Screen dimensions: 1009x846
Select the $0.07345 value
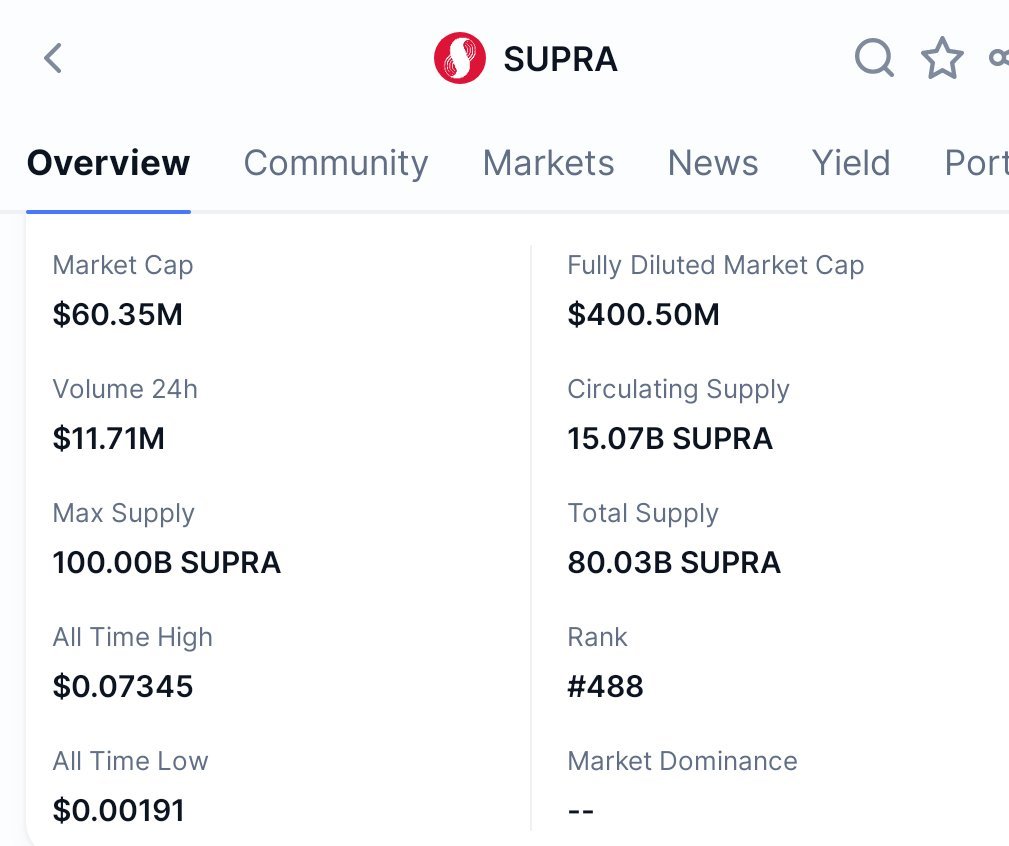[123, 686]
